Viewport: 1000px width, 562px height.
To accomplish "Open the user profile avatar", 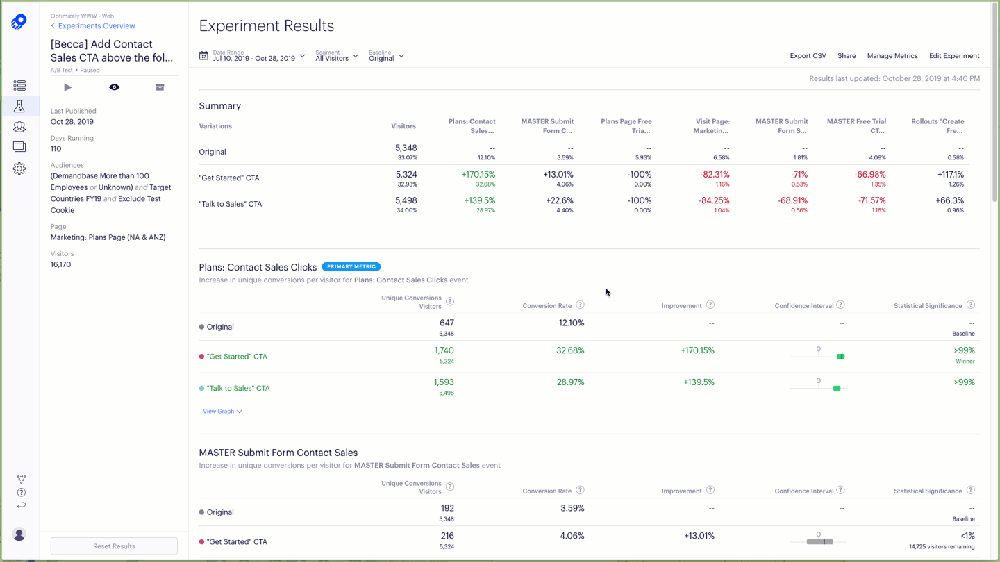I will click(x=19, y=534).
